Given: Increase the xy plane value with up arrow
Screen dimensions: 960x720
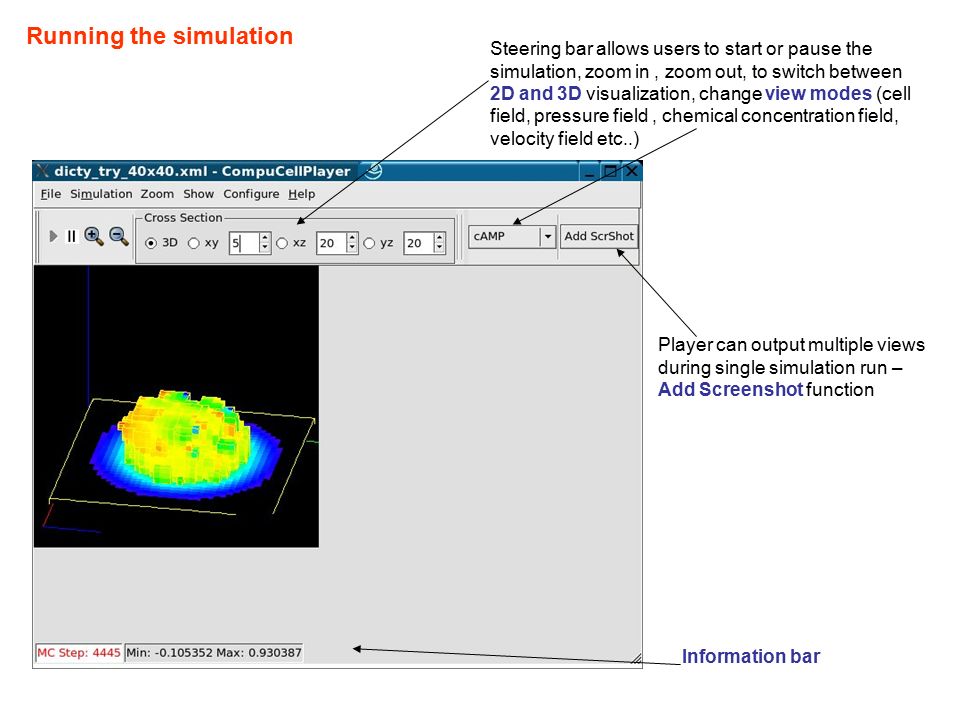Looking at the screenshot, I should [264, 238].
